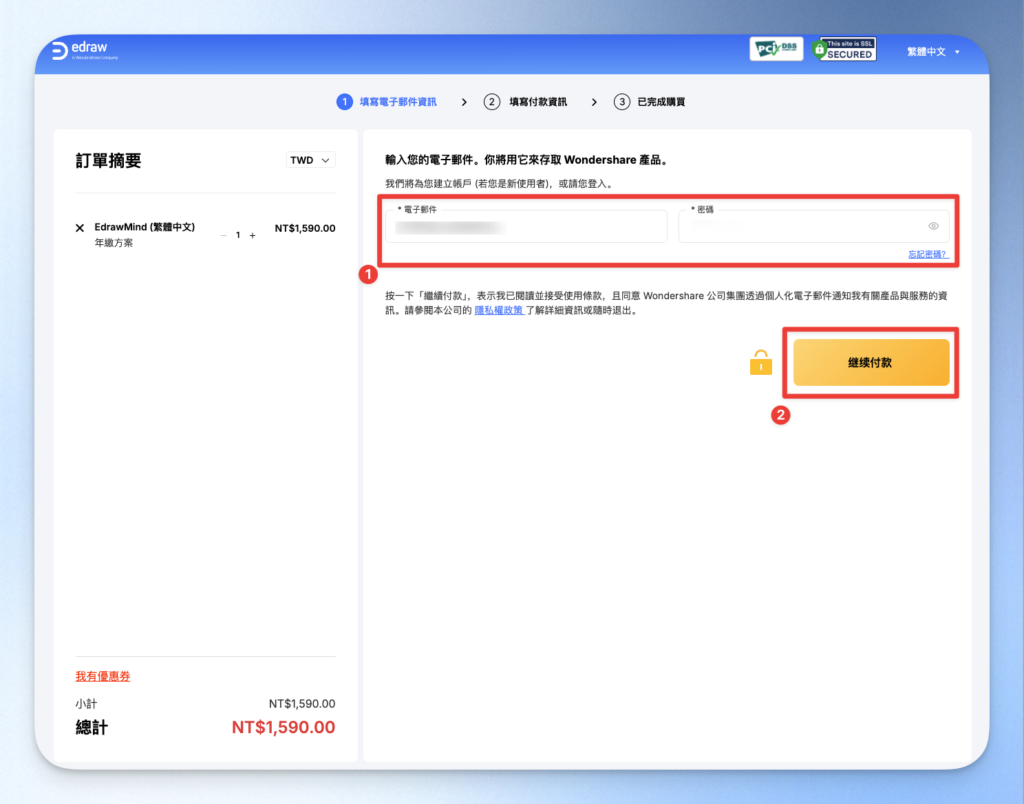Click the 小計 subtotal amount
1024x804 pixels.
(302, 704)
